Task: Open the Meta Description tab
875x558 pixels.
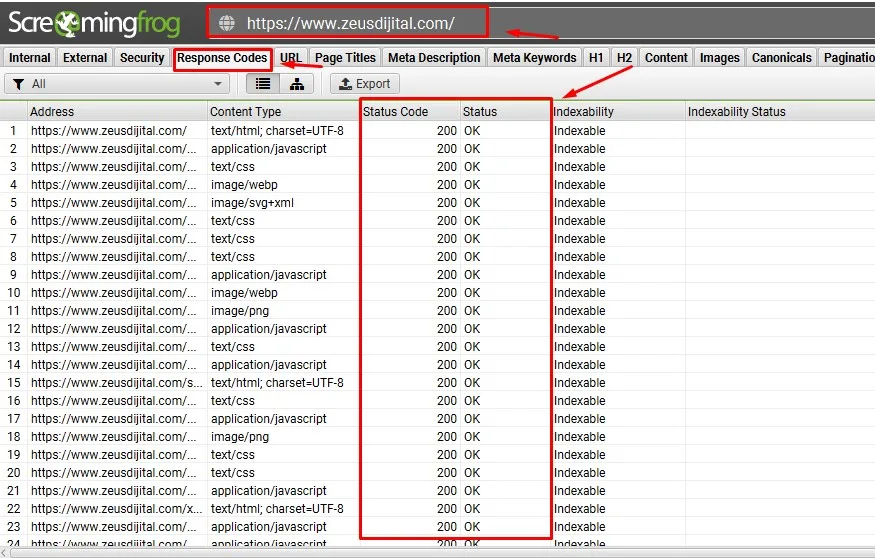Action: click(434, 57)
